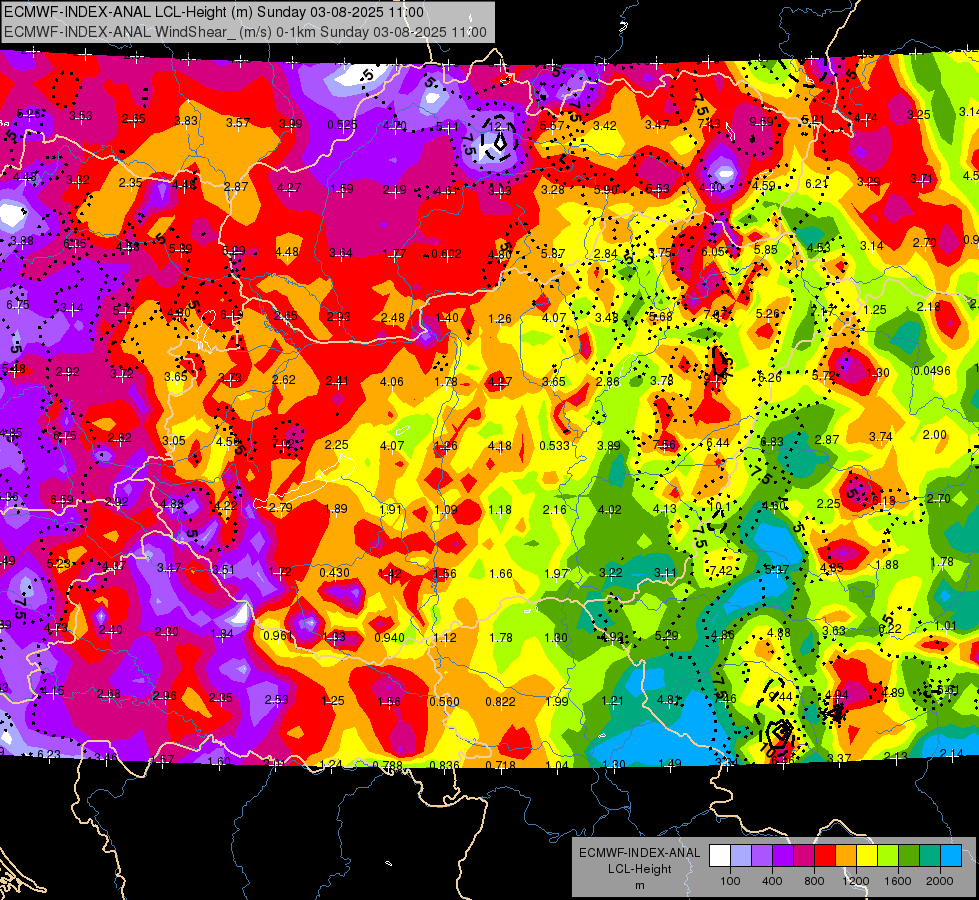Select the yellow swatch in the legend
The width and height of the screenshot is (979, 900).
(867, 856)
